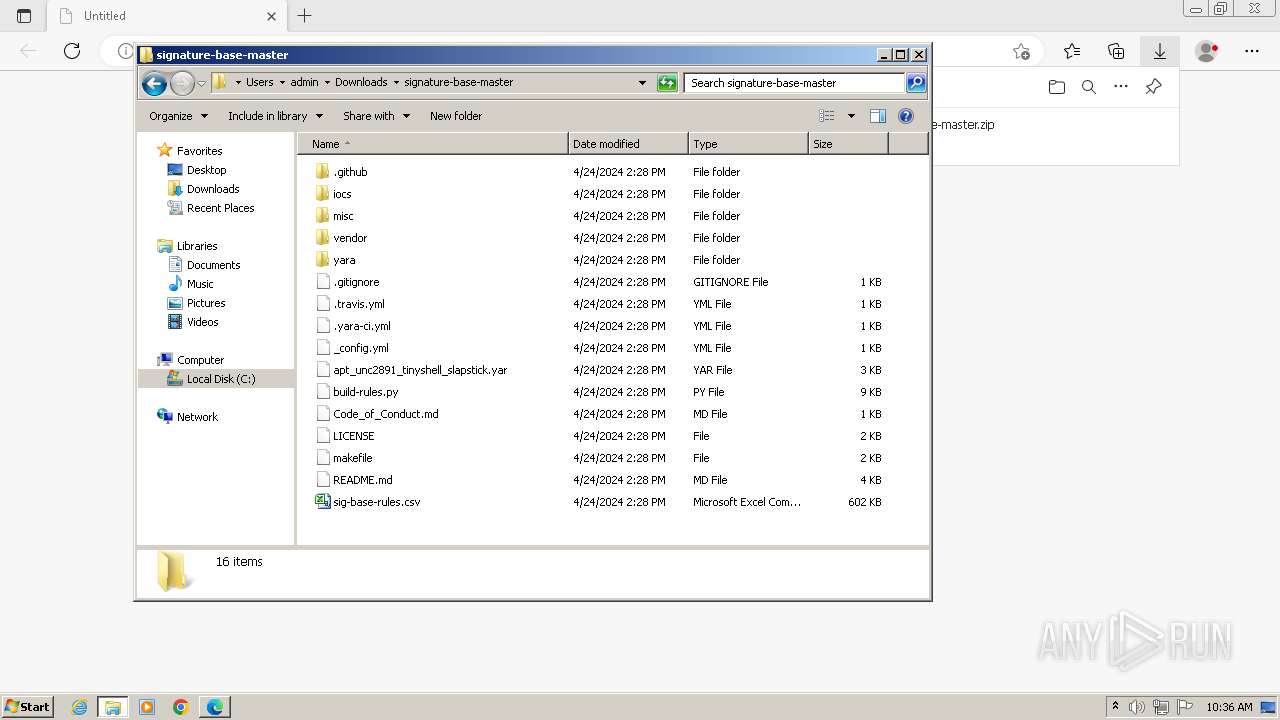Viewport: 1280px width, 720px height.
Task: Open a new tab in Edge
Action: pos(305,16)
